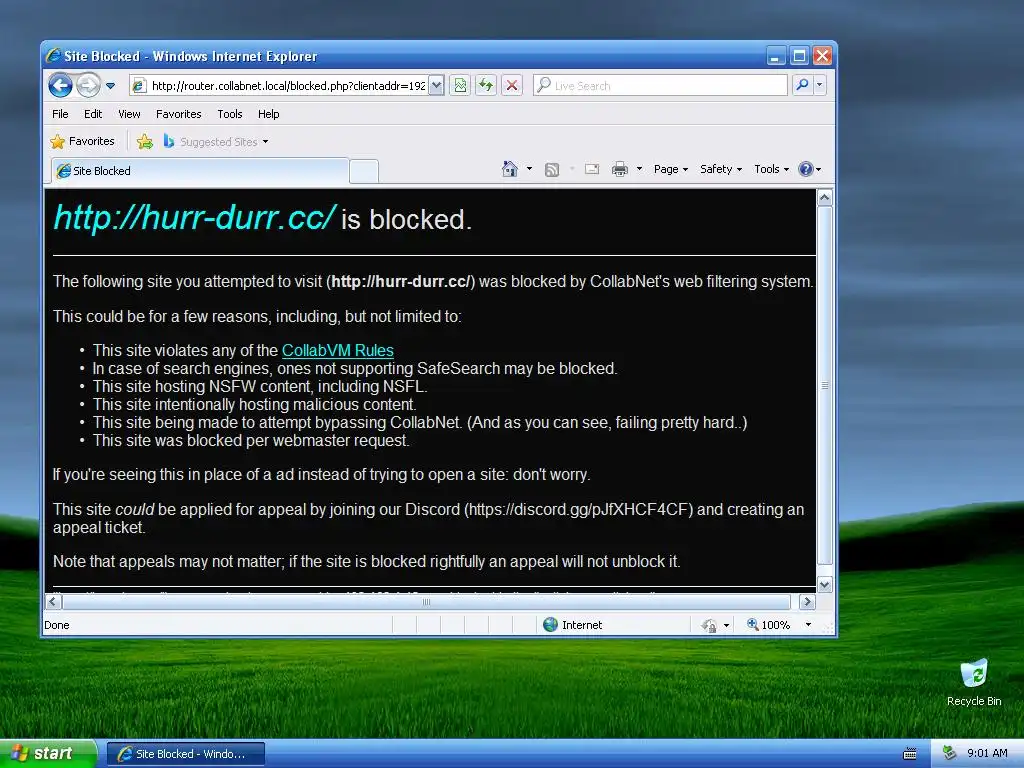Click the Discord invite URL text
This screenshot has width=1024, height=768.
point(579,509)
